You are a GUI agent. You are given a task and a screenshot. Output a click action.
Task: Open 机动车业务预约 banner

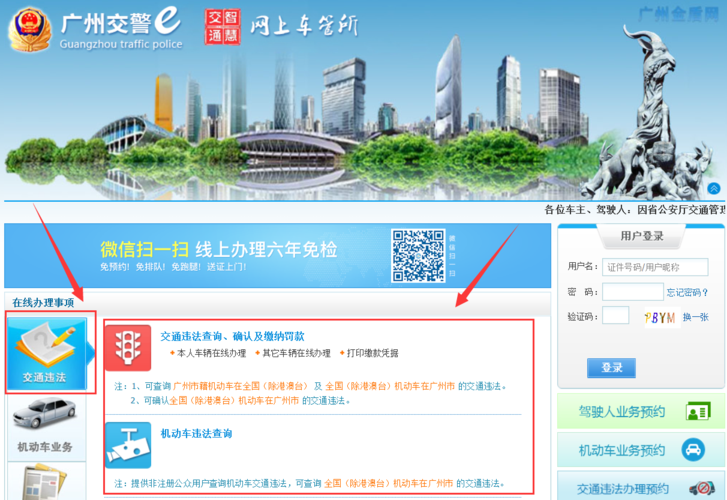[641, 450]
